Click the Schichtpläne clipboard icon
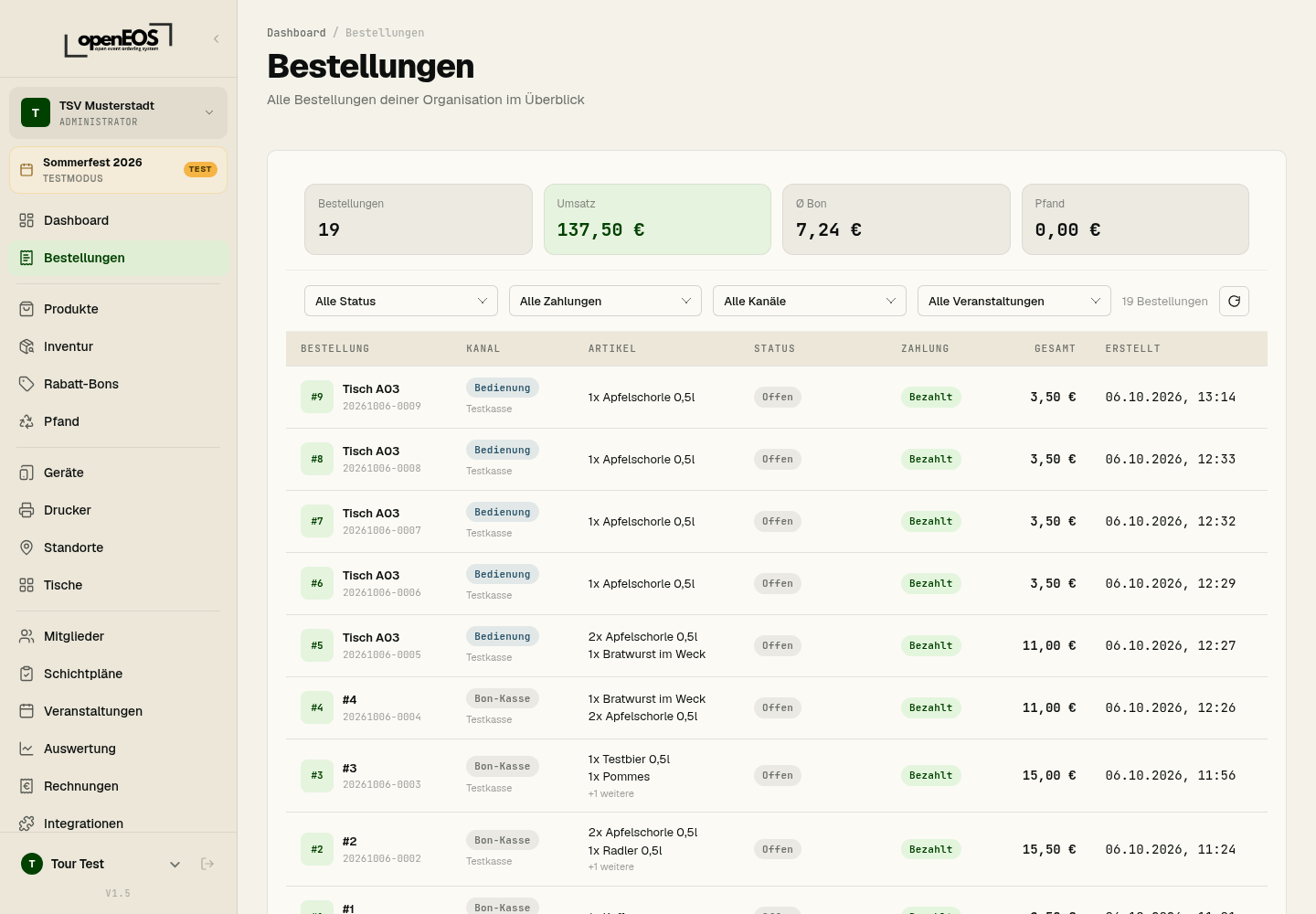This screenshot has width=1316, height=914. point(27,674)
